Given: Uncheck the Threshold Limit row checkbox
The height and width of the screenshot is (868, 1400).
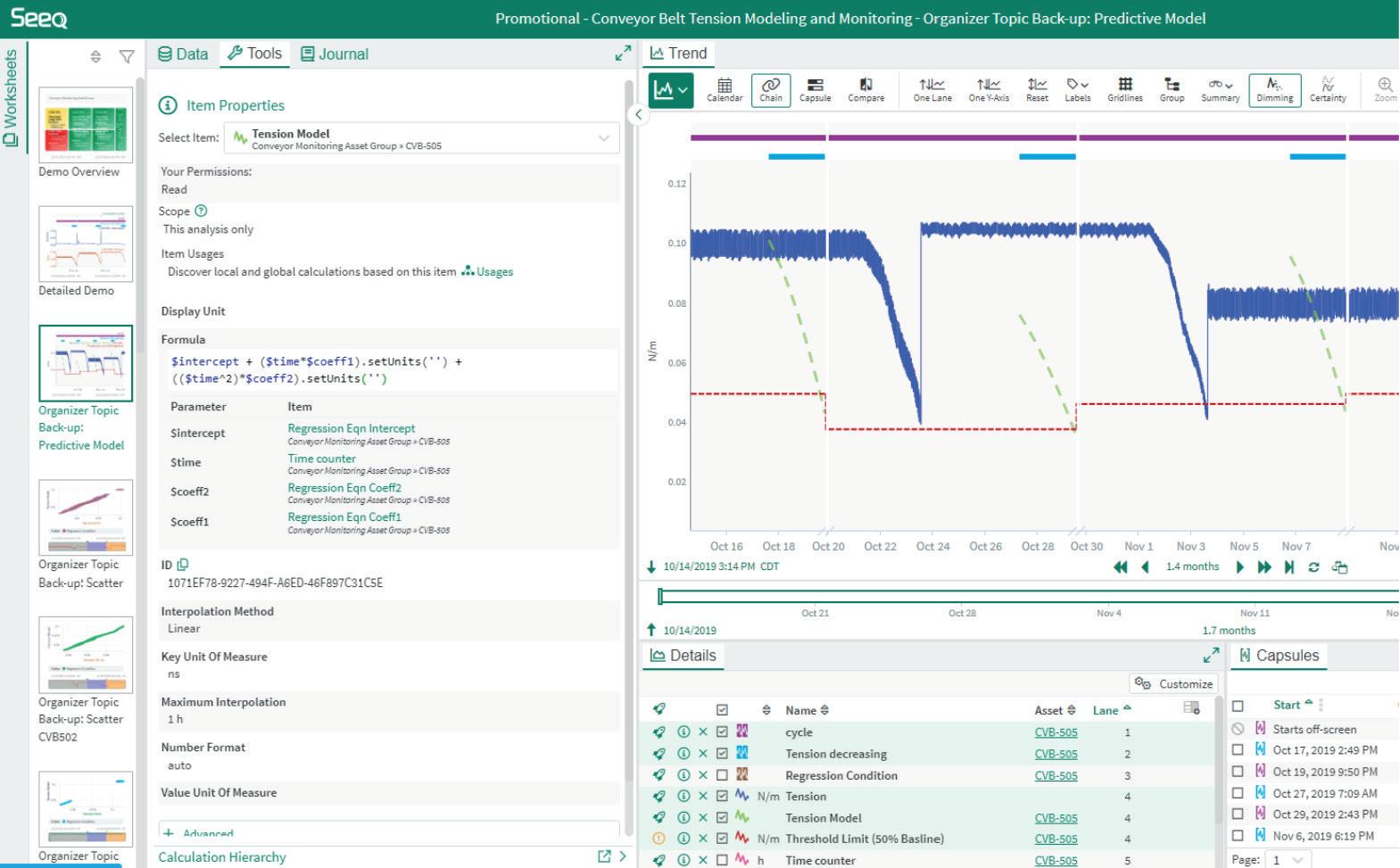Looking at the screenshot, I should tap(722, 839).
